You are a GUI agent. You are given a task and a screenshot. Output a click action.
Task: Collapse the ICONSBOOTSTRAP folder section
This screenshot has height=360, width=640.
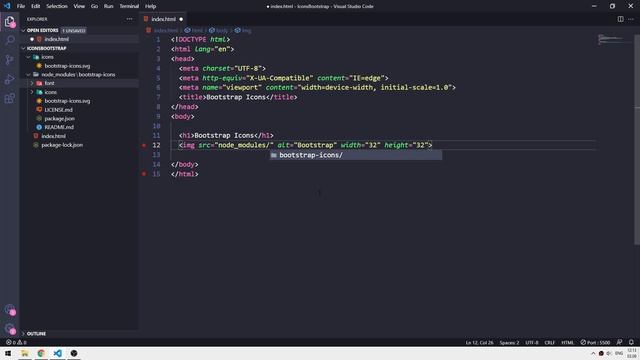tap(80, 48)
